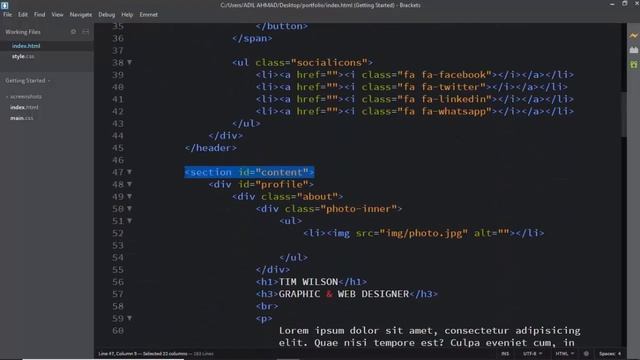Expand the screenshots folder in project tree
The width and height of the screenshot is (640, 360).
[x=24, y=97]
